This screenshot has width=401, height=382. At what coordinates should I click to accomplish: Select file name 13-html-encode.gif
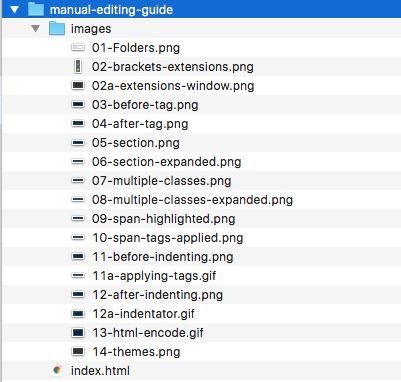[148, 333]
